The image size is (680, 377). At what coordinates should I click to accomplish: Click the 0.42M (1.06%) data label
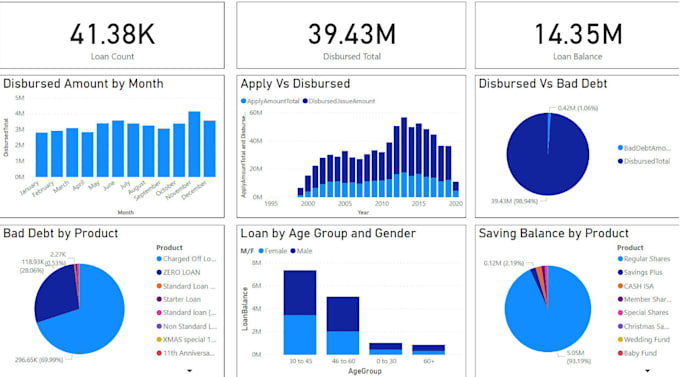click(578, 108)
